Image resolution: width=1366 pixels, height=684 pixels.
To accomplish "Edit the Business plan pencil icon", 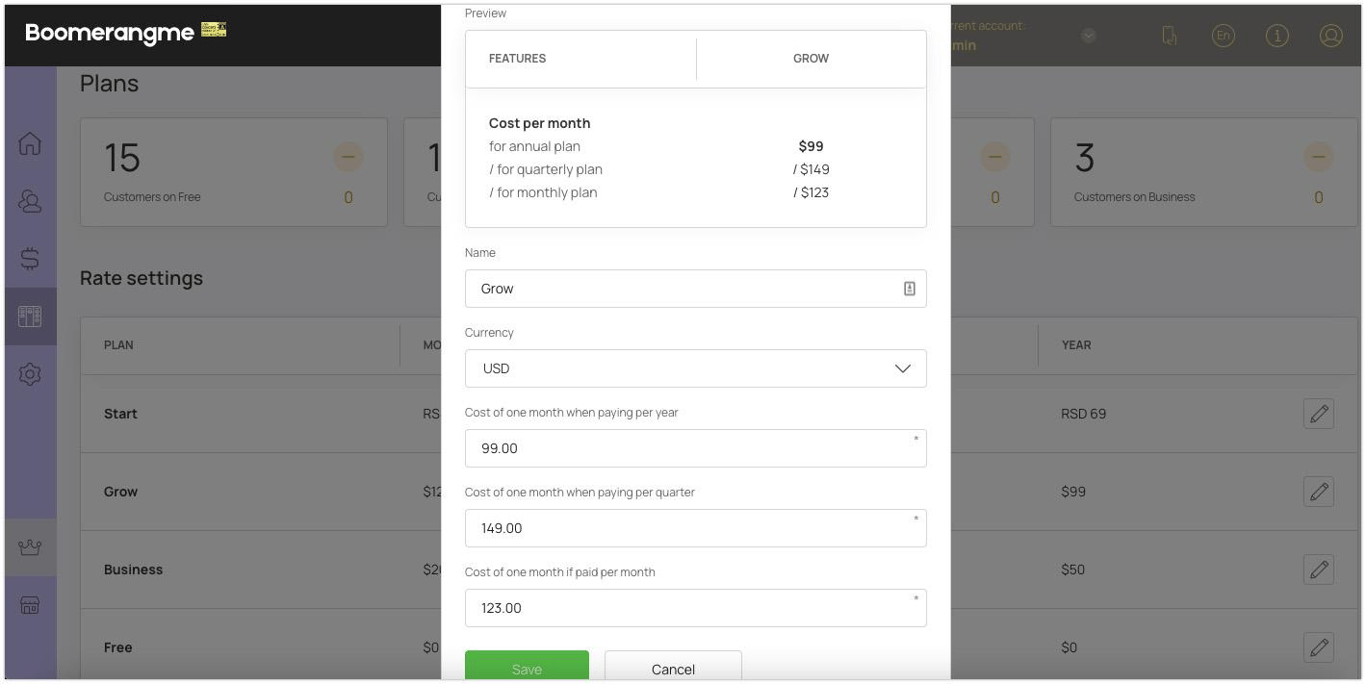I will click(x=1318, y=570).
